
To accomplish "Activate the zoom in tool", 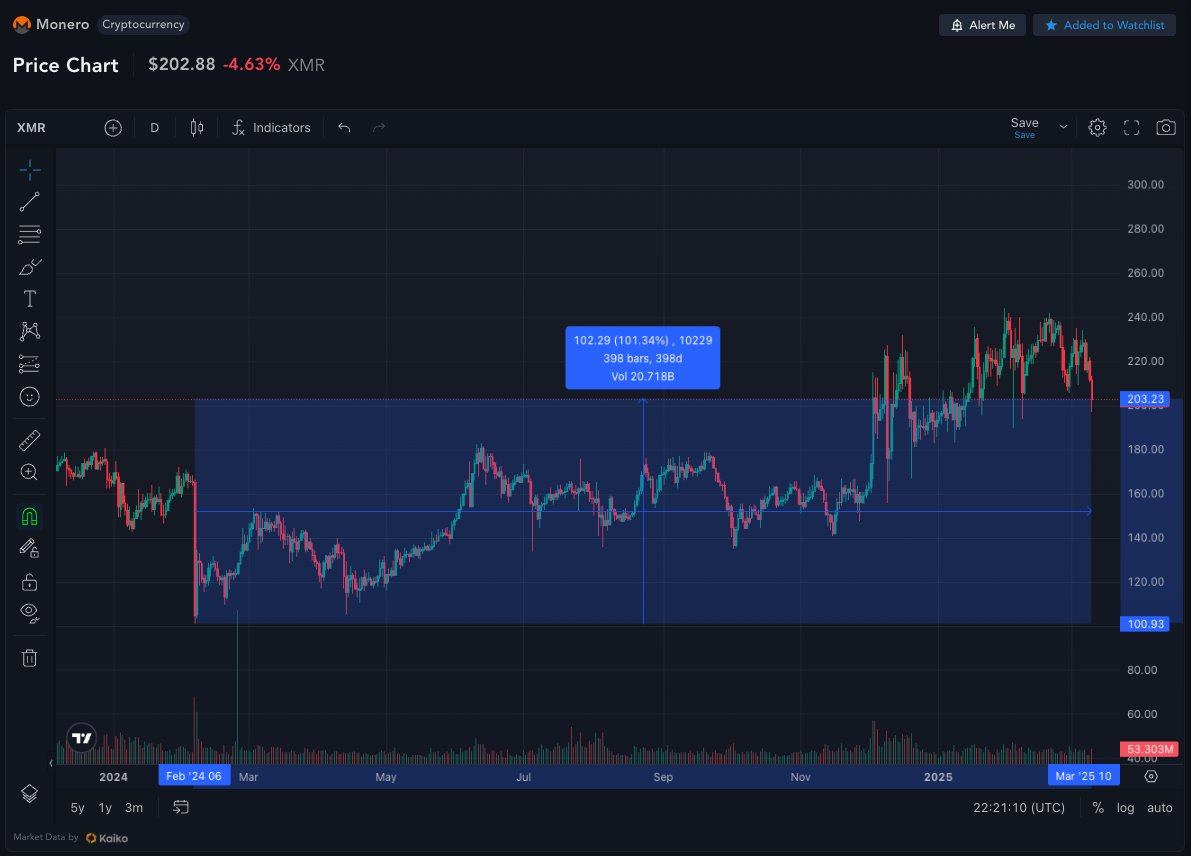I will [30, 472].
